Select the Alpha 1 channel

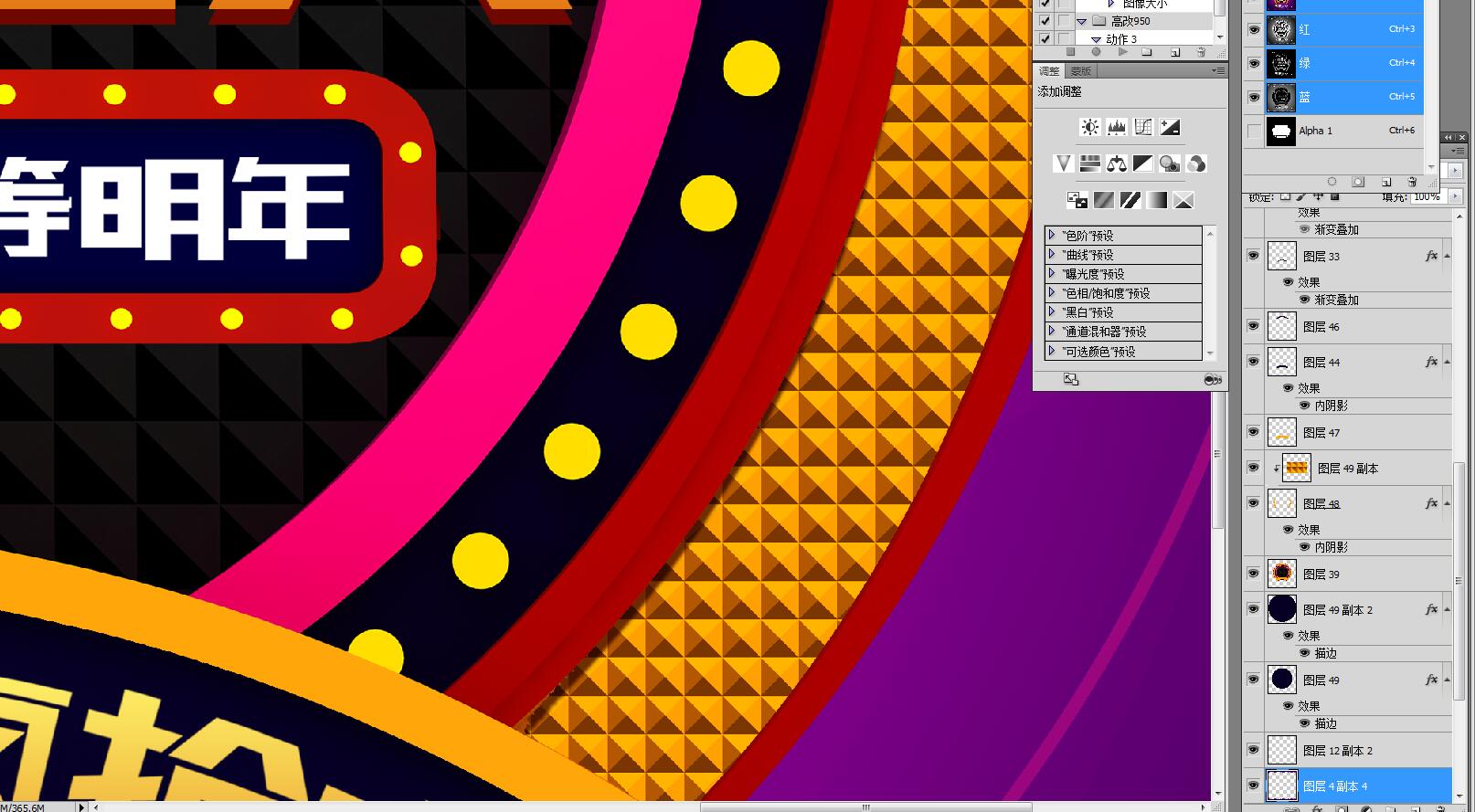click(x=1343, y=131)
